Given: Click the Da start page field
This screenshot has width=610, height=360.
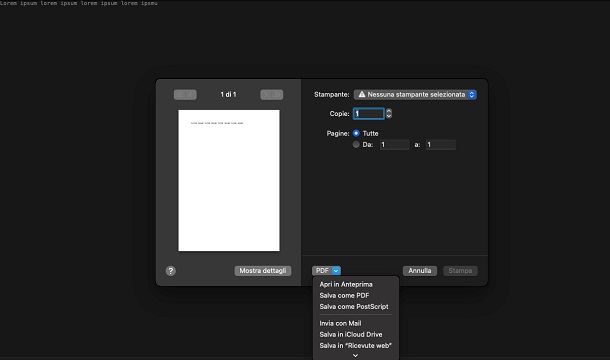Looking at the screenshot, I should pos(394,145).
